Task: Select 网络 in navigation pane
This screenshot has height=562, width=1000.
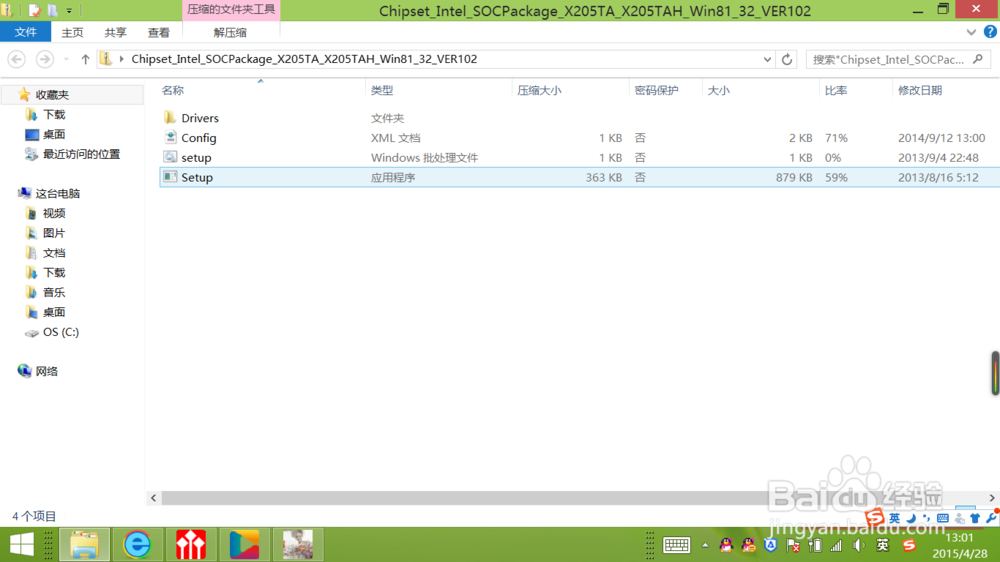Action: 46,371
